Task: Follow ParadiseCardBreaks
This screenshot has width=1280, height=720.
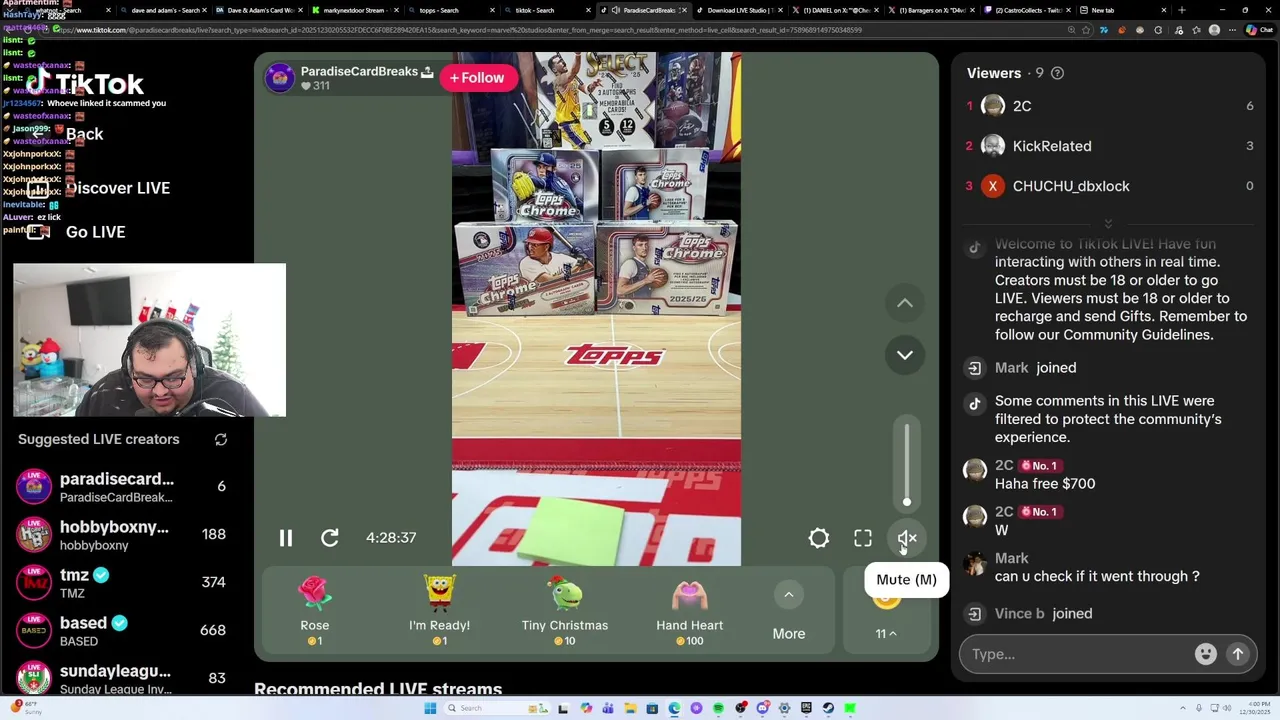Action: tap(477, 78)
